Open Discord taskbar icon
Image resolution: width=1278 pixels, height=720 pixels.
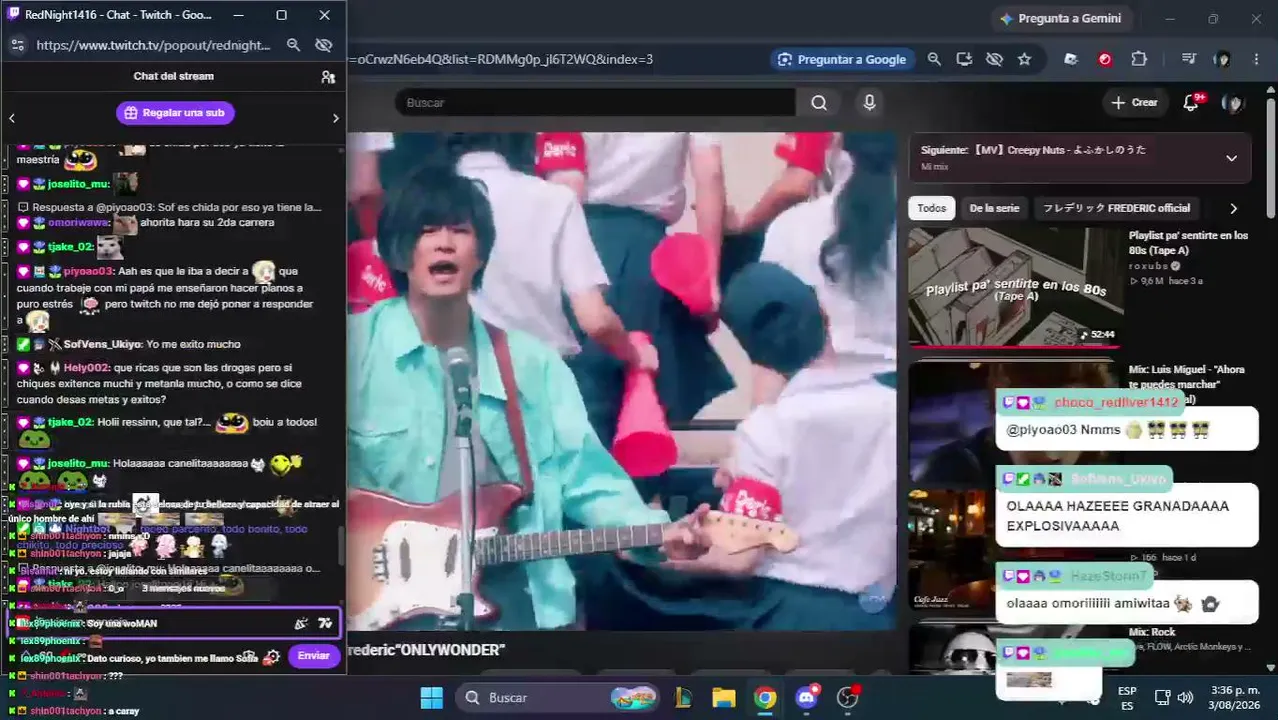pos(807,697)
